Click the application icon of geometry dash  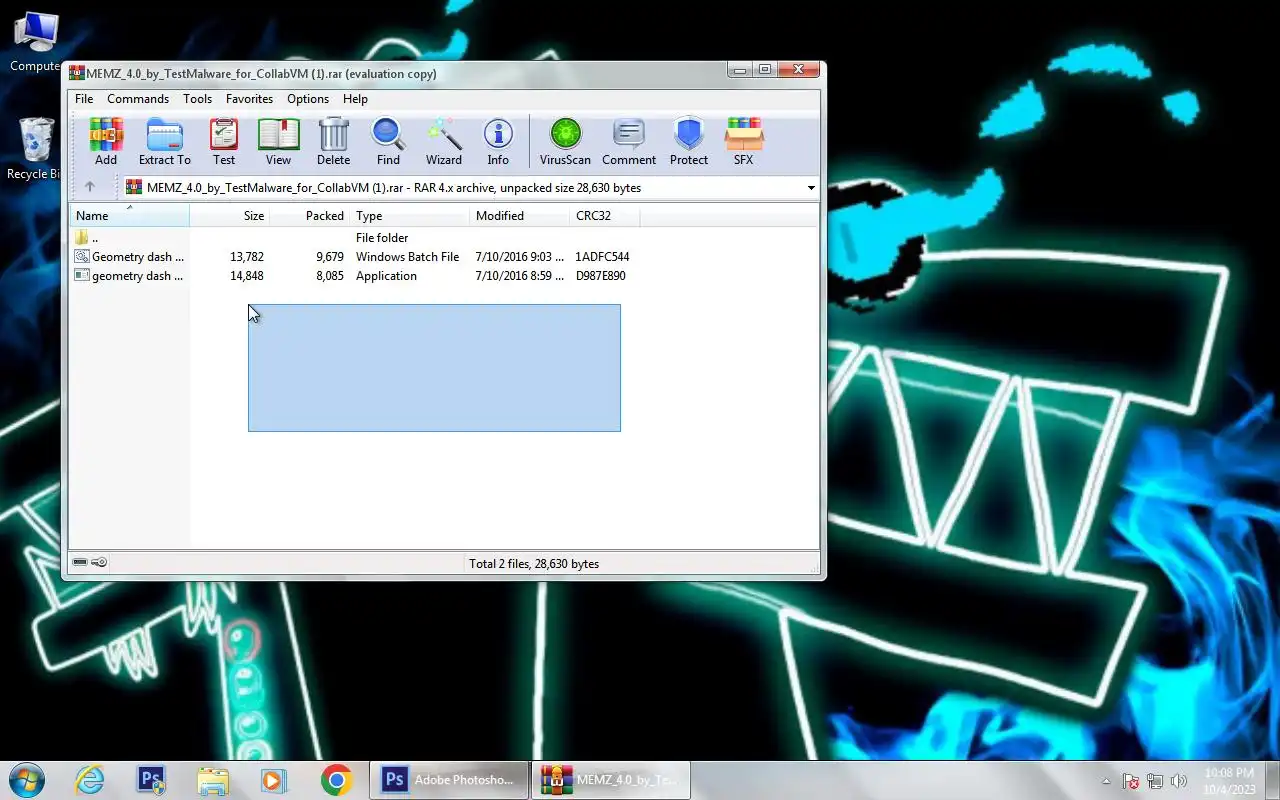pos(82,276)
